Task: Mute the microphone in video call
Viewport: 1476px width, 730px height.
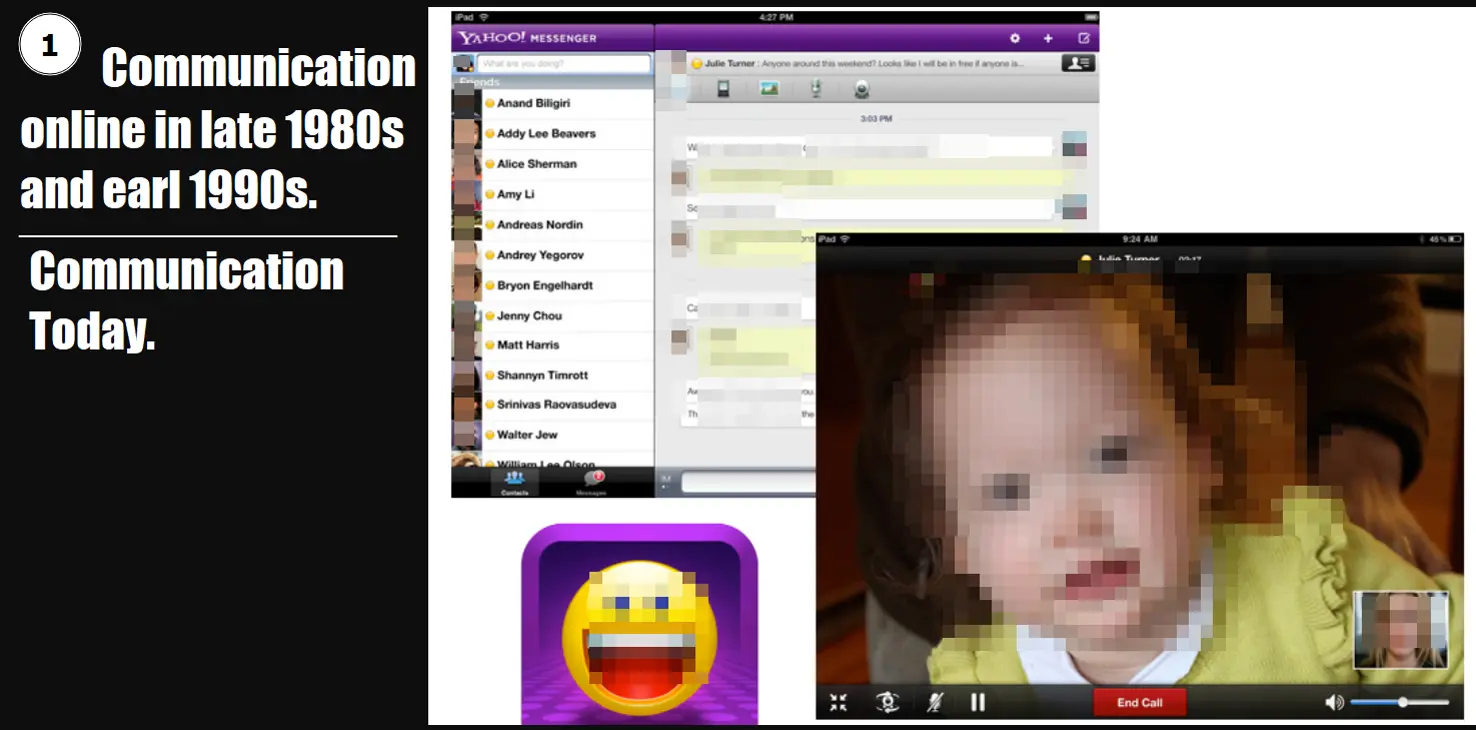Action: 934,702
